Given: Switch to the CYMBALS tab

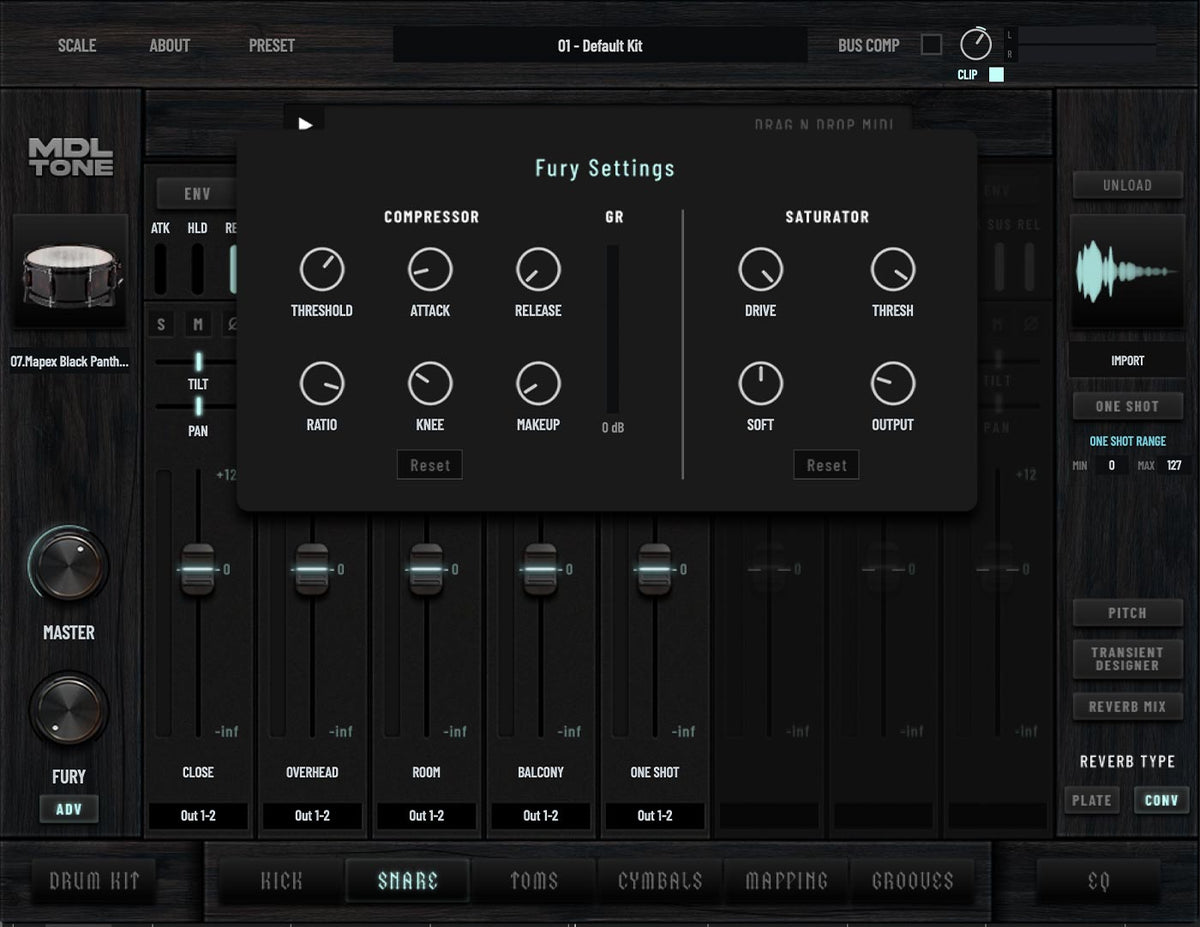Looking at the screenshot, I should (660, 881).
